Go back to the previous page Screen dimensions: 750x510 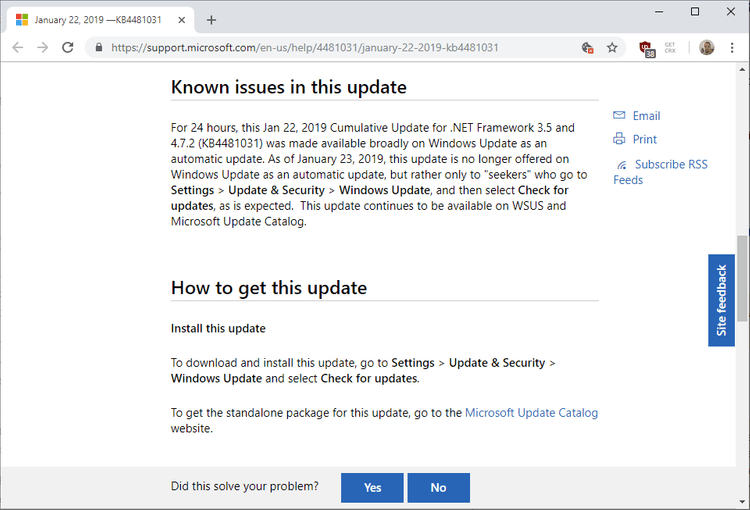click(x=18, y=47)
